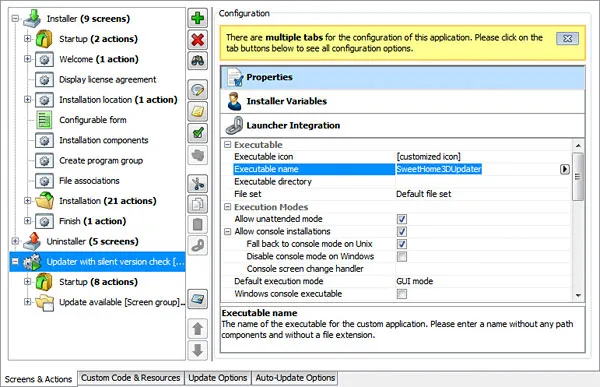The height and width of the screenshot is (387, 600).
Task: Click the gray hand toolbar icon
Action: tap(197, 155)
